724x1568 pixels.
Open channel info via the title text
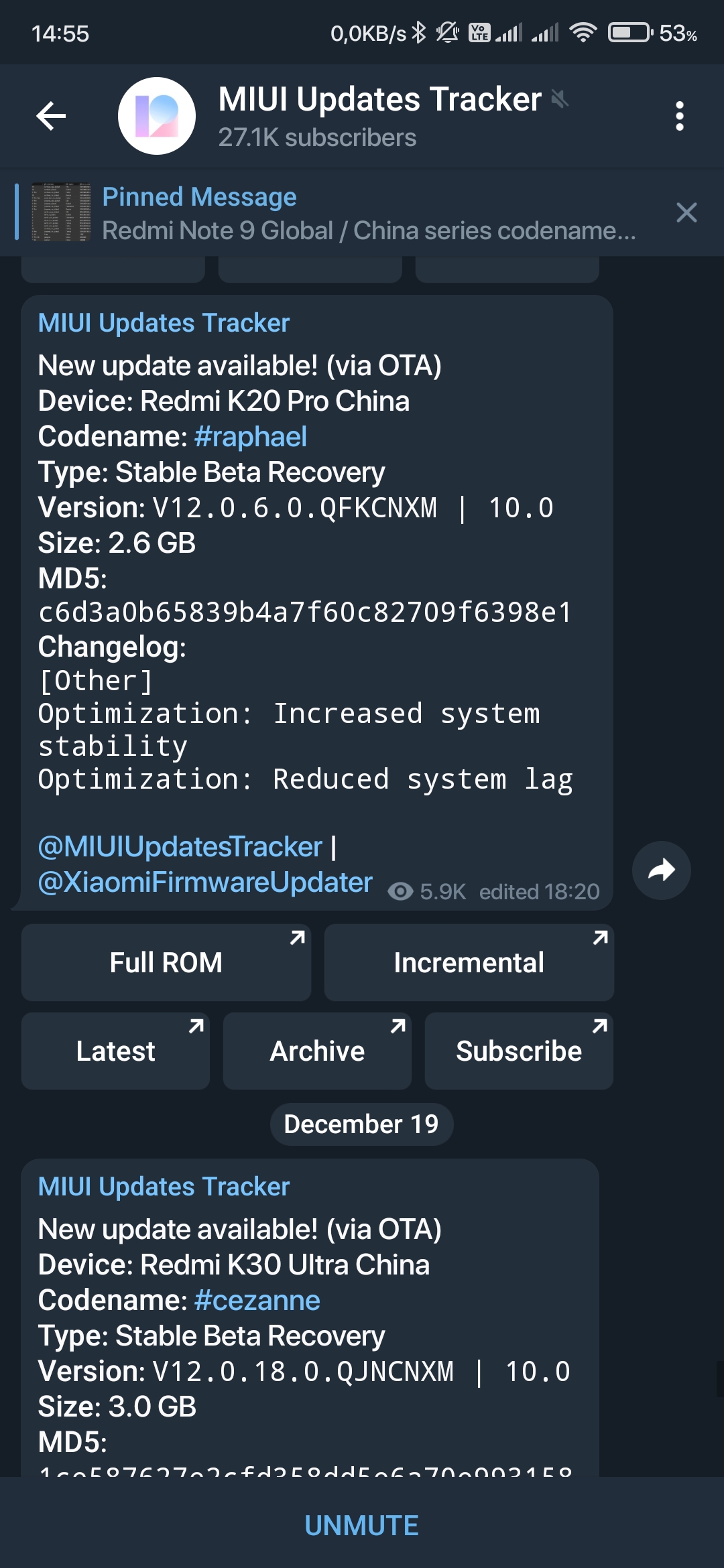pyautogui.click(x=379, y=99)
